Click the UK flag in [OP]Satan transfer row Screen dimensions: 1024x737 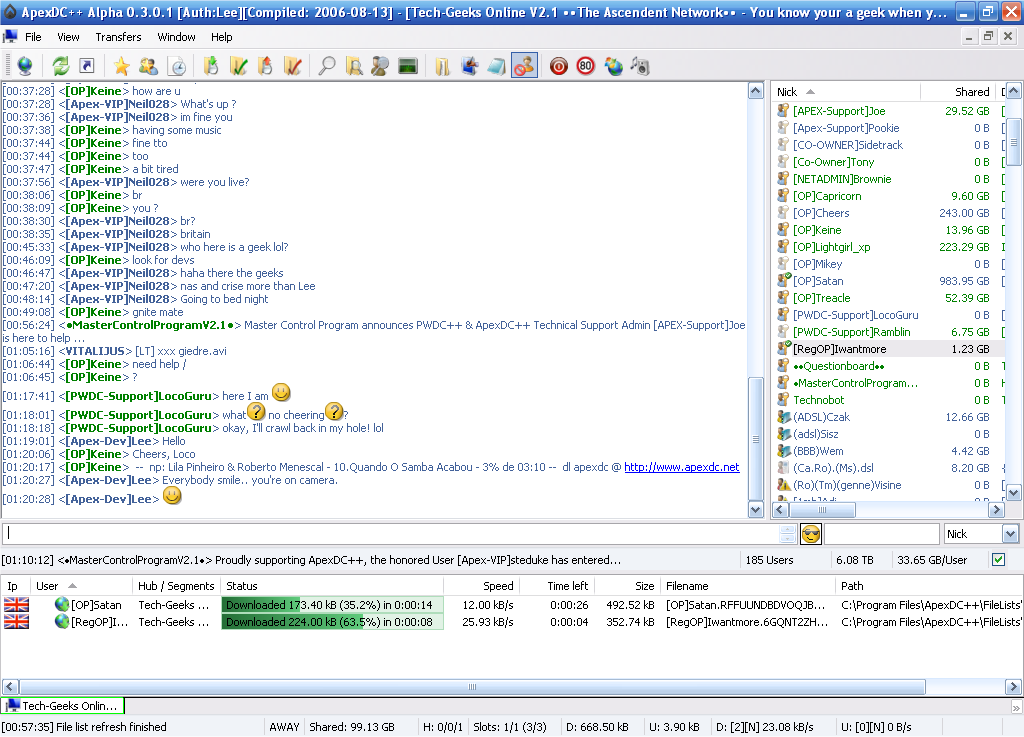click(16, 604)
